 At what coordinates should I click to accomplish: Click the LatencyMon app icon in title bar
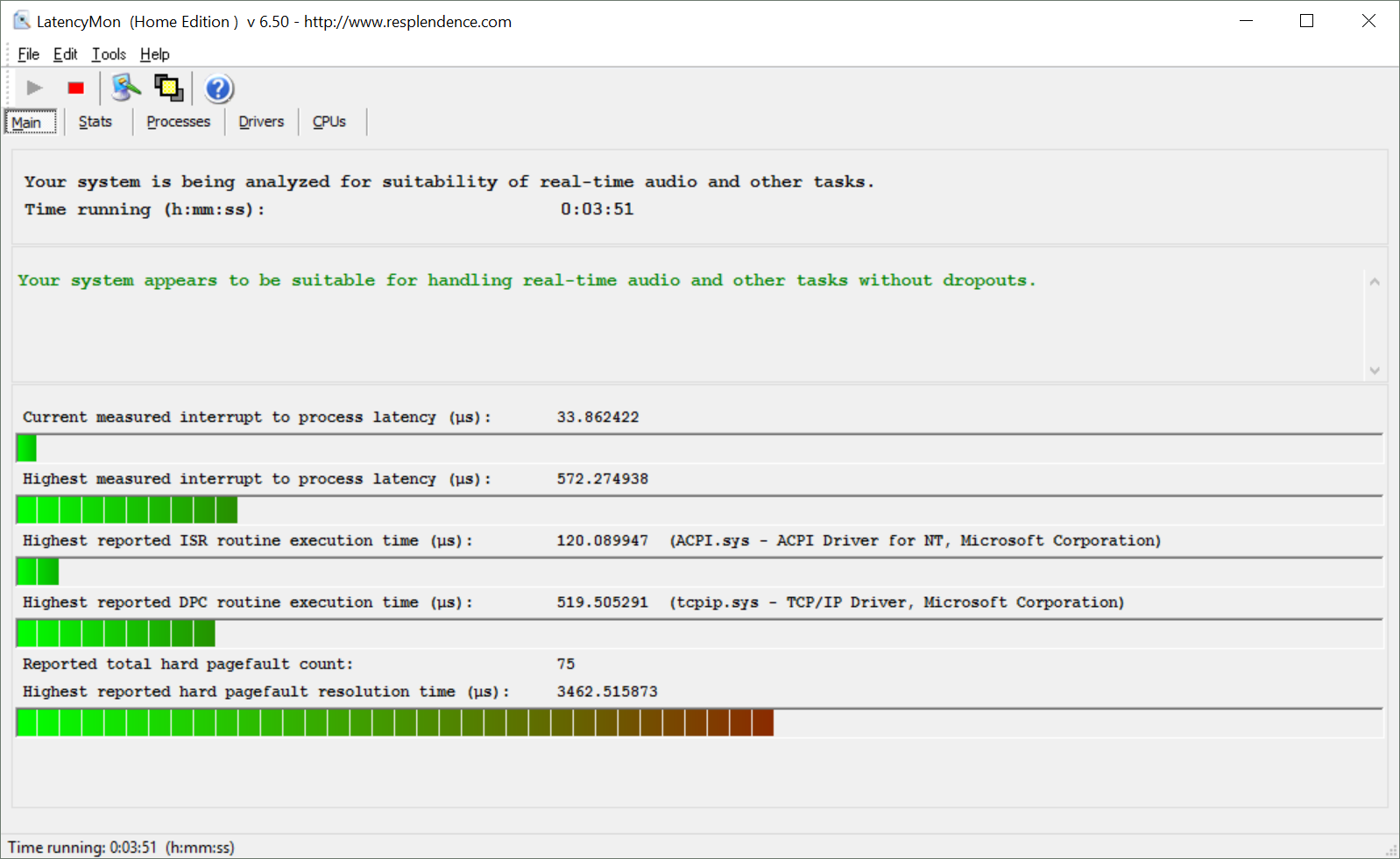22,21
